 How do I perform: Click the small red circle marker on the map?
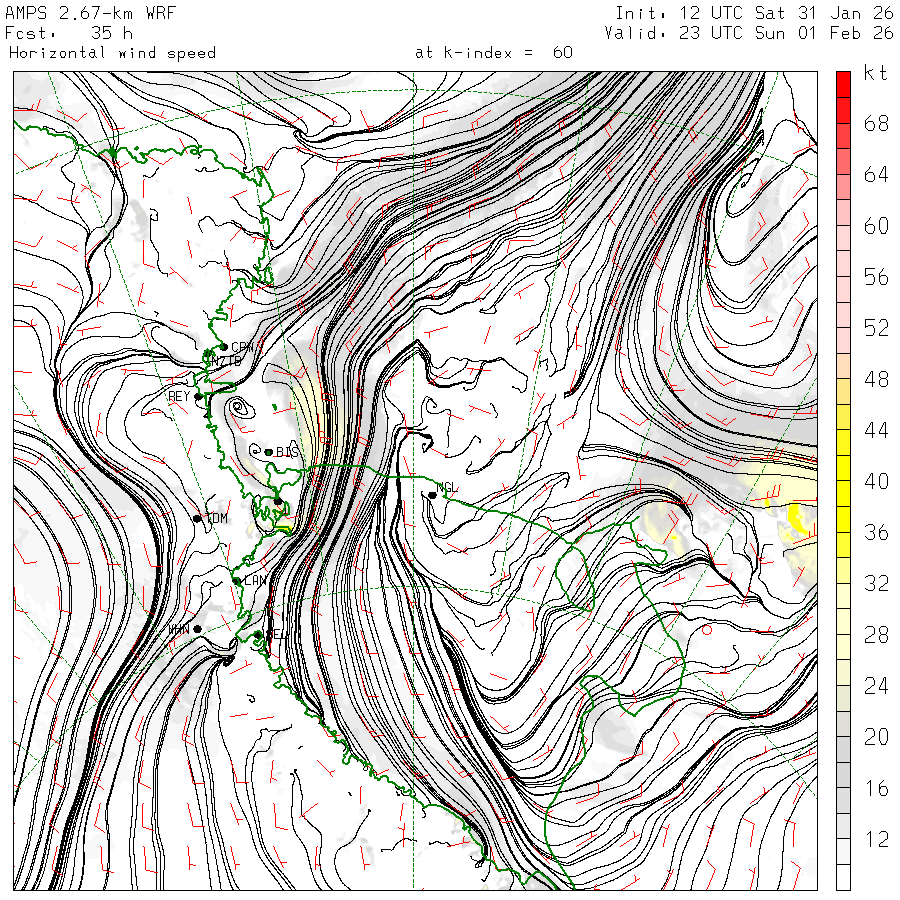tap(707, 630)
